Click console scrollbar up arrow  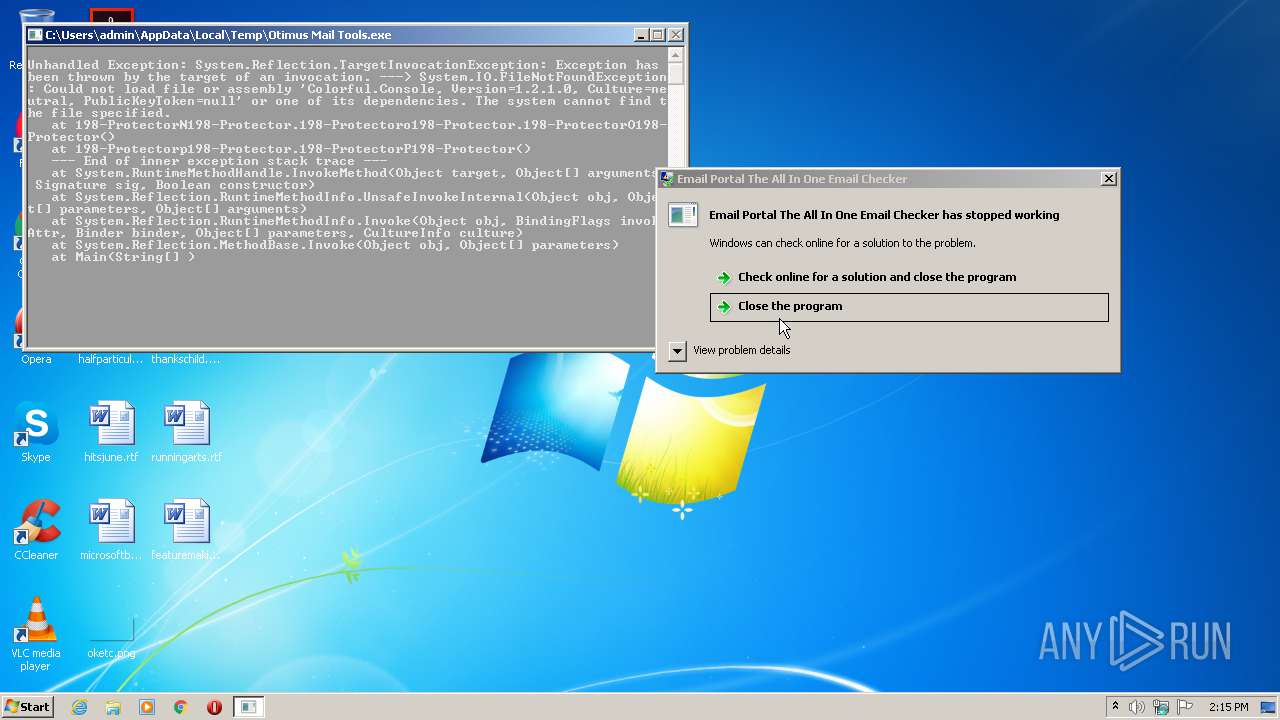pos(676,56)
